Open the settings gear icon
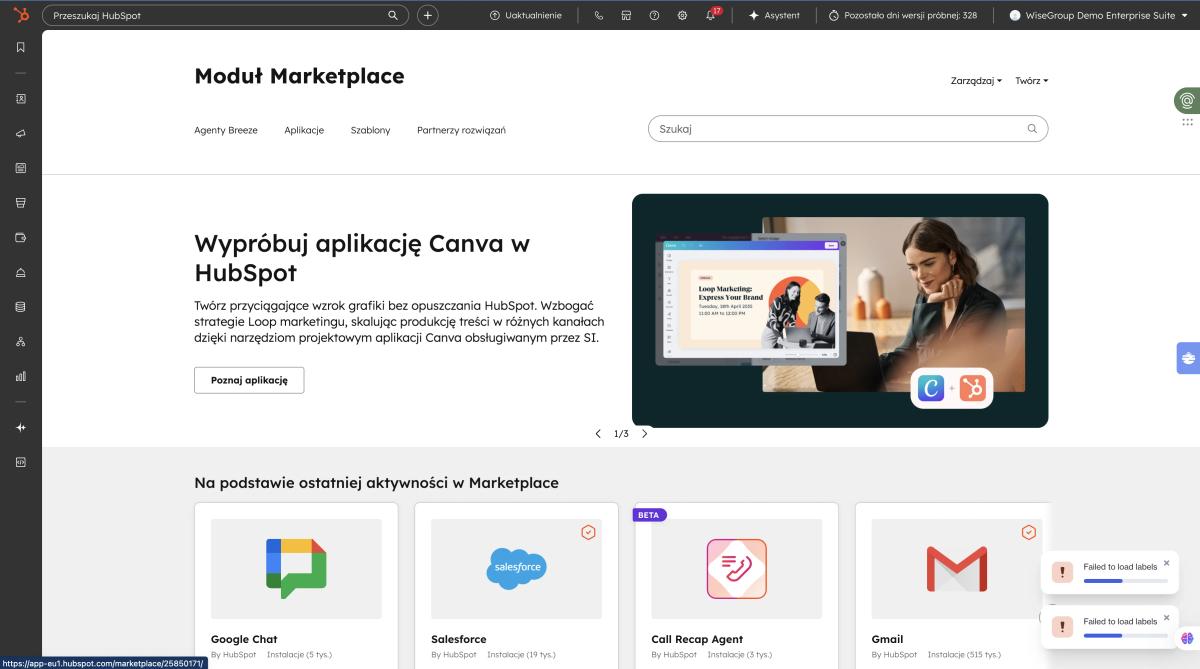 682,15
